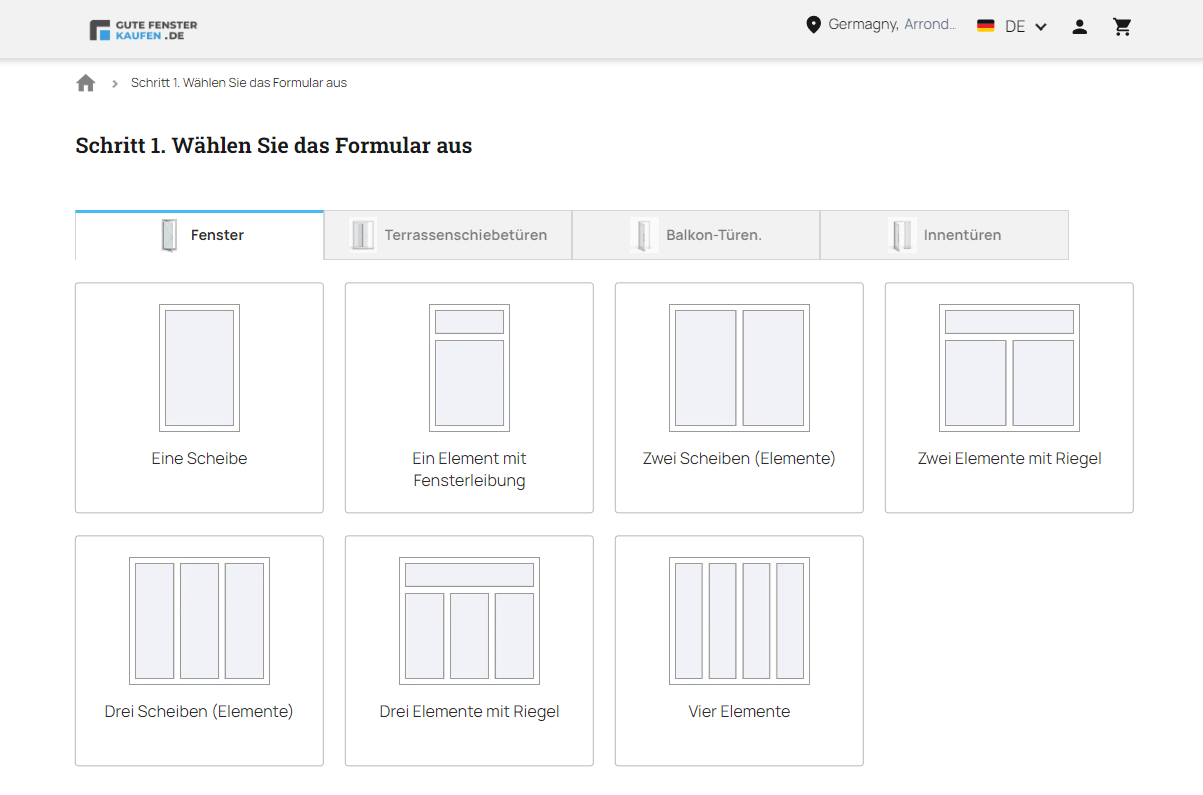
Task: Click the German flag icon
Action: coord(986,26)
